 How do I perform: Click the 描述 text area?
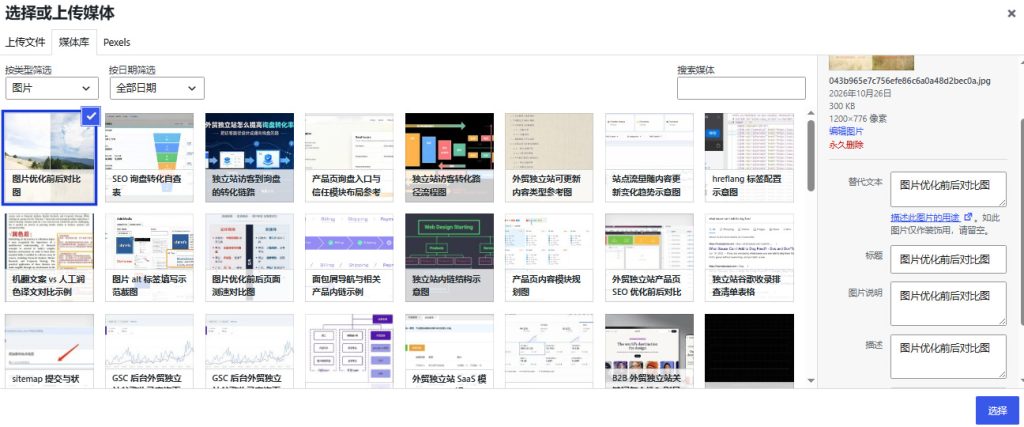[948, 356]
